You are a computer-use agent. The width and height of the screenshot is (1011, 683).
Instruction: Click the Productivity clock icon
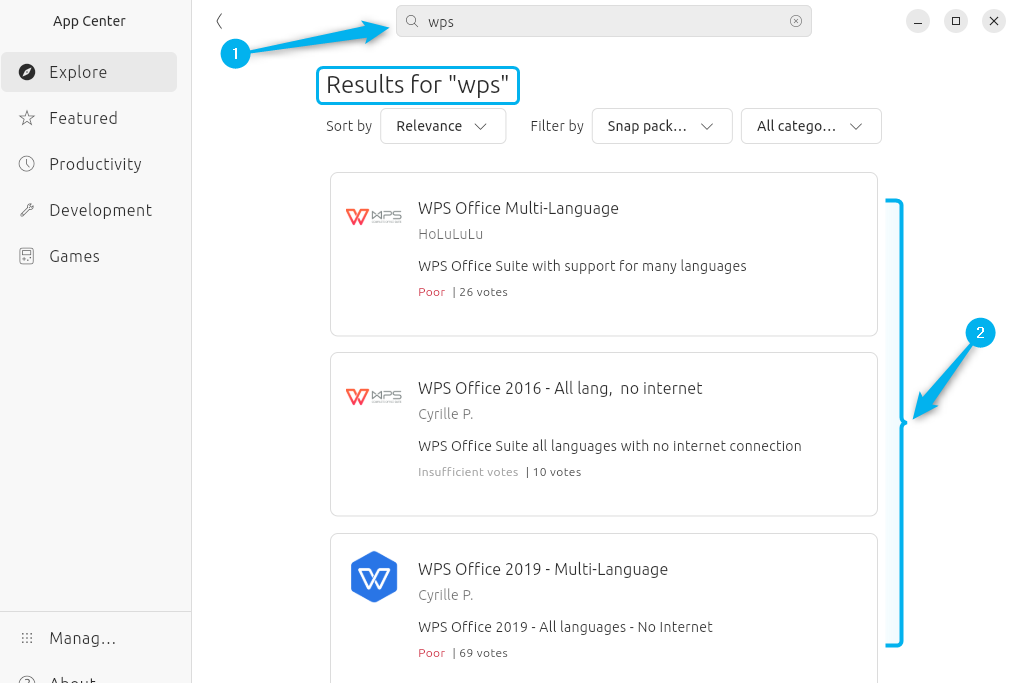(27, 163)
